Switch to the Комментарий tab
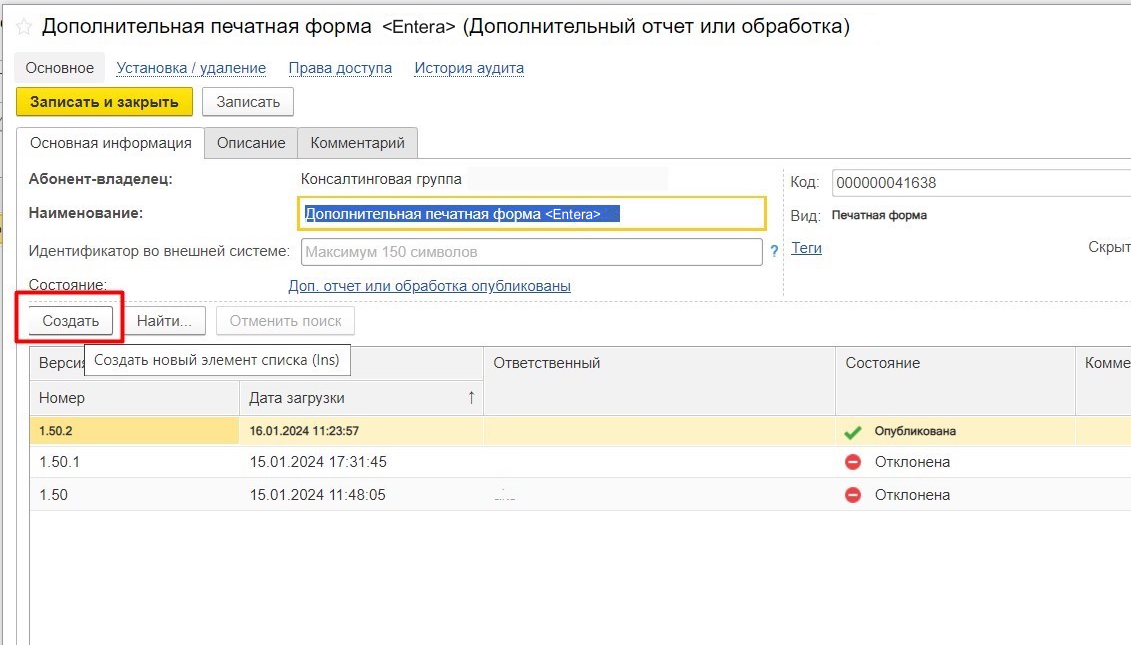The image size is (1131, 645). [358, 143]
